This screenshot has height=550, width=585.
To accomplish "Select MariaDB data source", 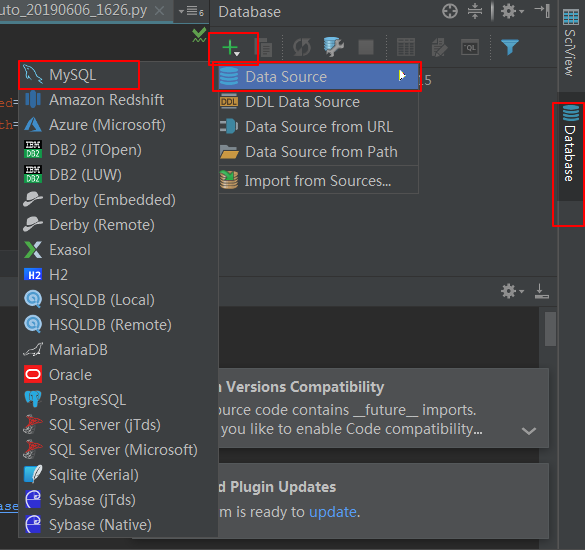I will point(118,350).
